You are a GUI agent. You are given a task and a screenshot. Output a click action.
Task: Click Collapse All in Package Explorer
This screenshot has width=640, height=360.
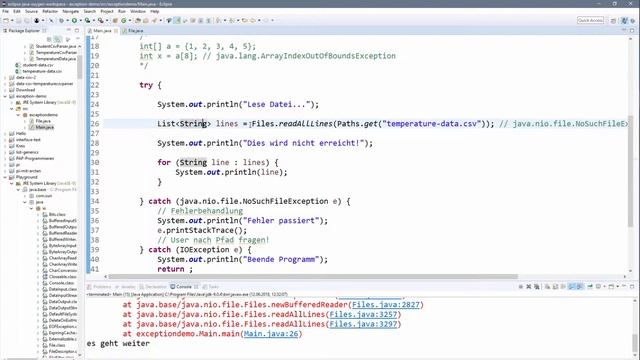point(49,39)
